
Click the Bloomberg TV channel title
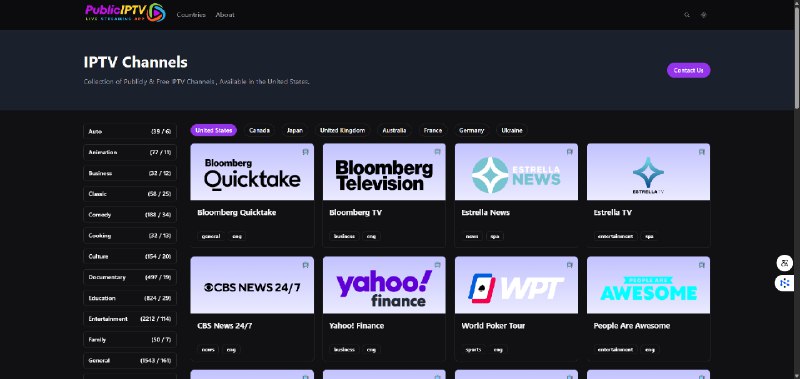point(356,213)
